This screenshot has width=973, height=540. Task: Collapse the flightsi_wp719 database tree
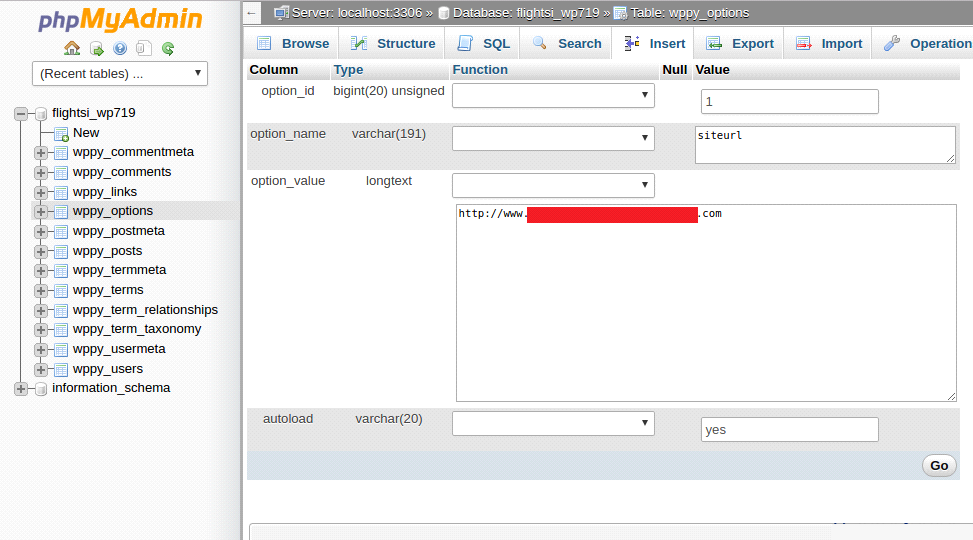pos(21,114)
